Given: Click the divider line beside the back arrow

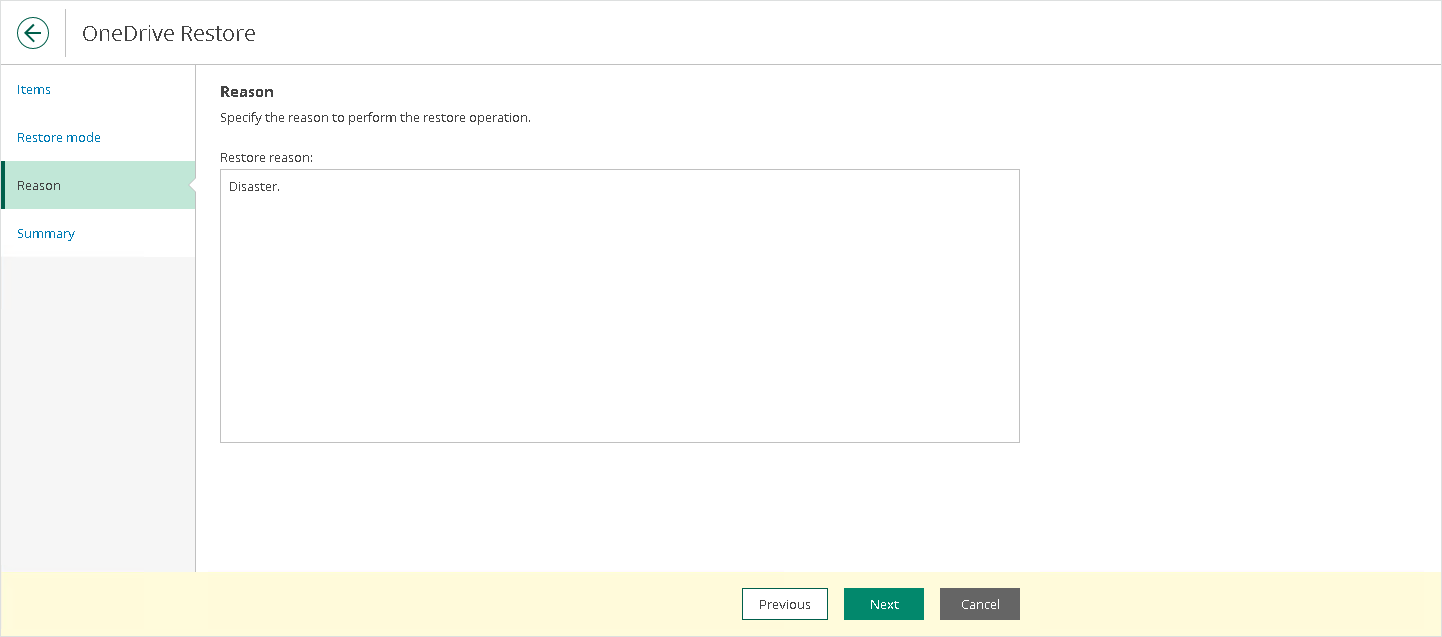Looking at the screenshot, I should tap(65, 33).
